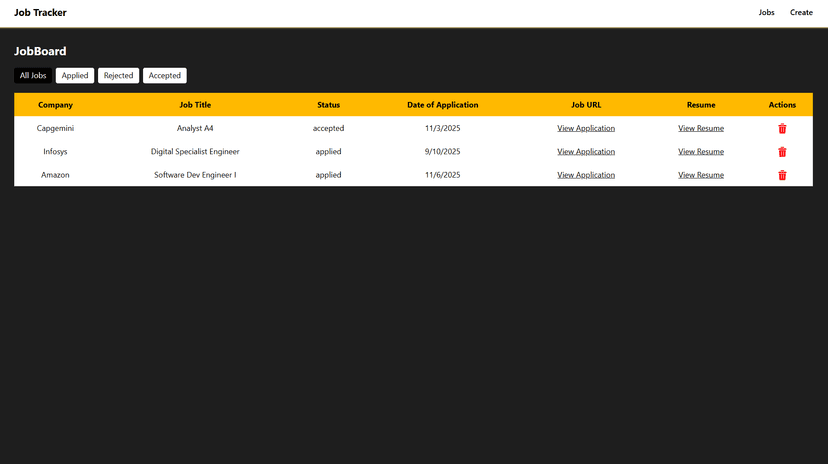Viewport: 828px width, 464px height.
Task: Select the Capgemini company cell
Action: (55, 128)
